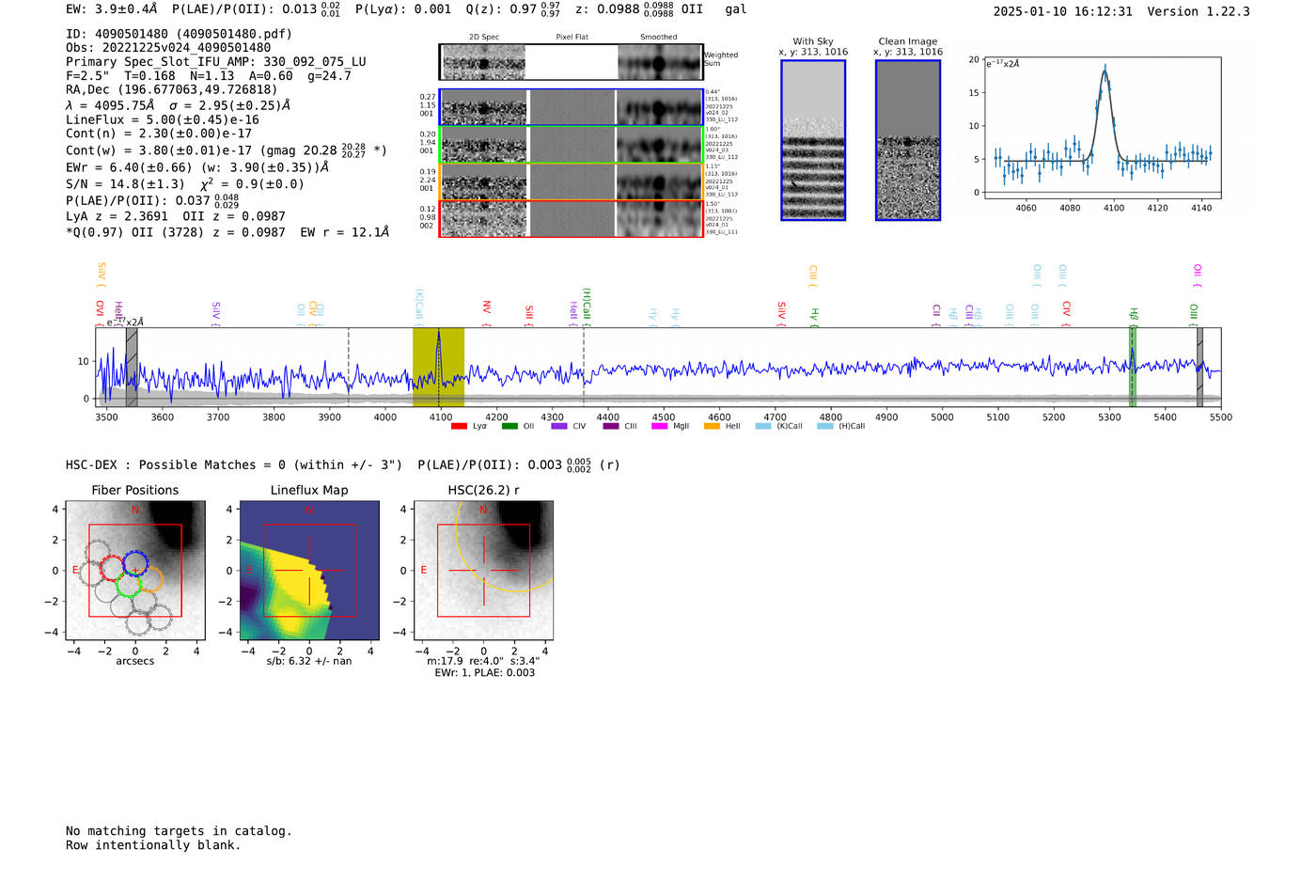Click the 'Pixel Flat' column header
Image resolution: width=1316 pixels, height=896 pixels.
[x=572, y=37]
